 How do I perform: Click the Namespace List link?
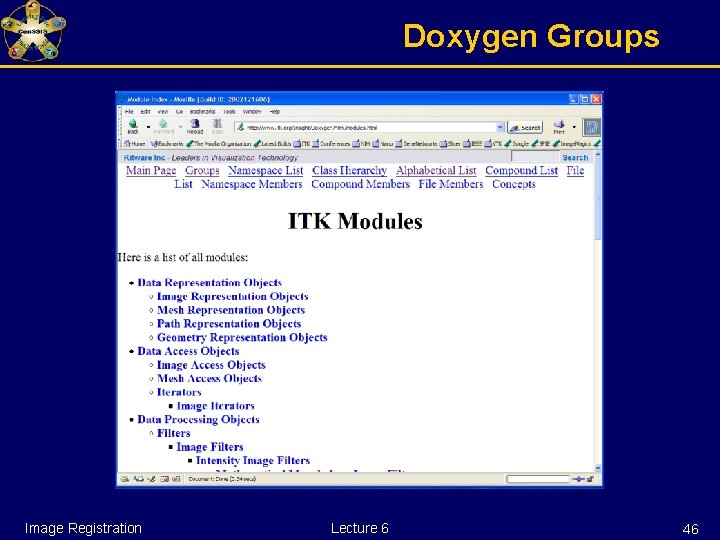pos(265,170)
